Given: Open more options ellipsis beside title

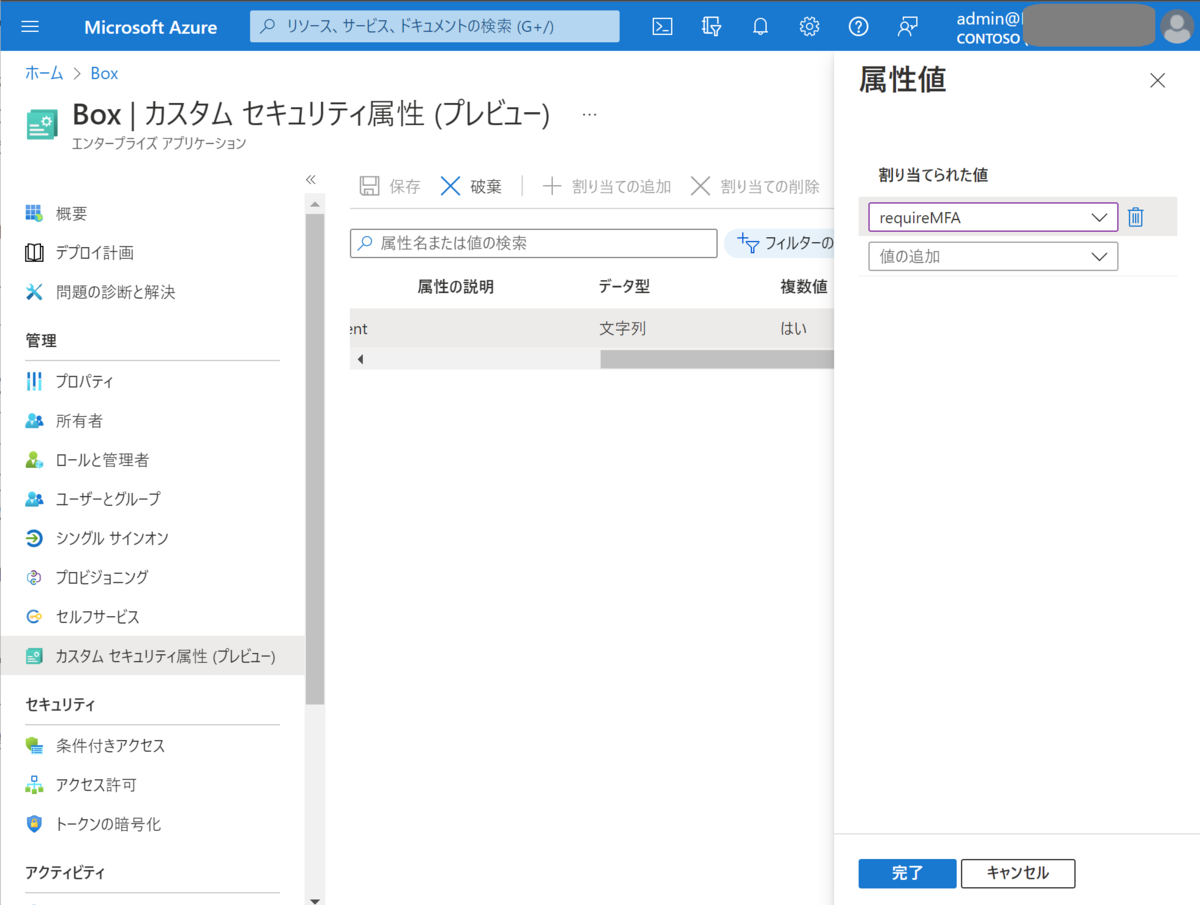Looking at the screenshot, I should [x=589, y=115].
